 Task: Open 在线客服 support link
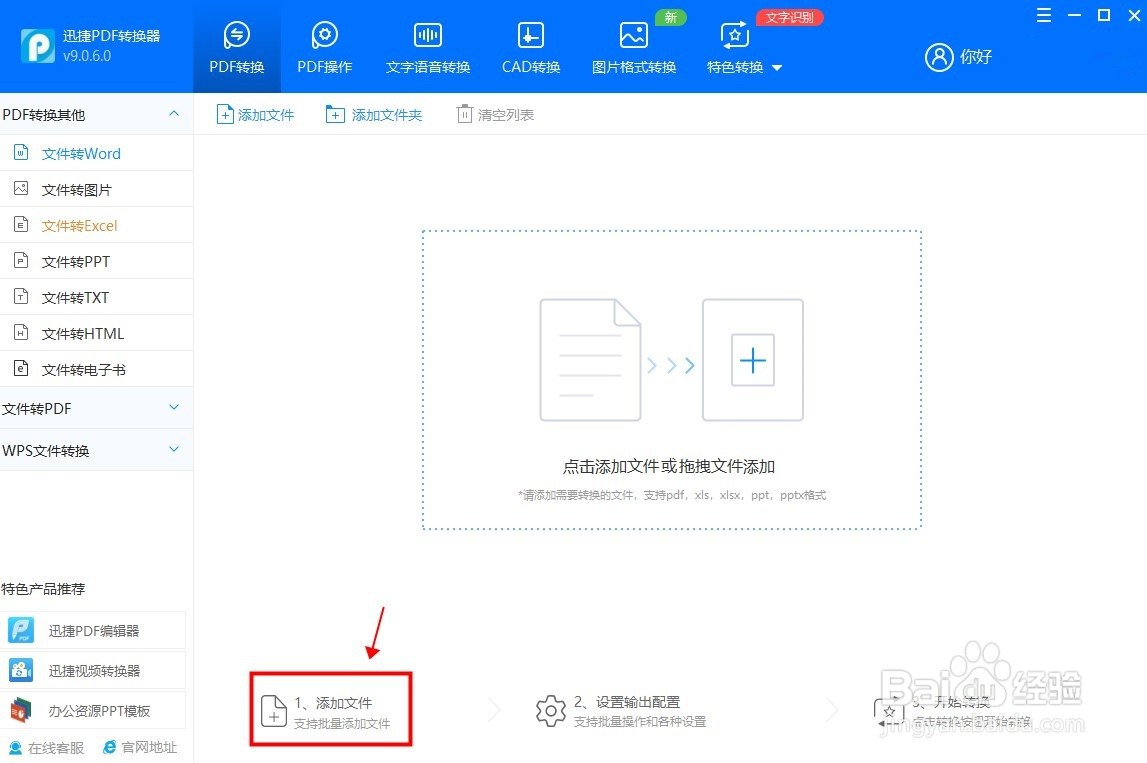[x=47, y=748]
